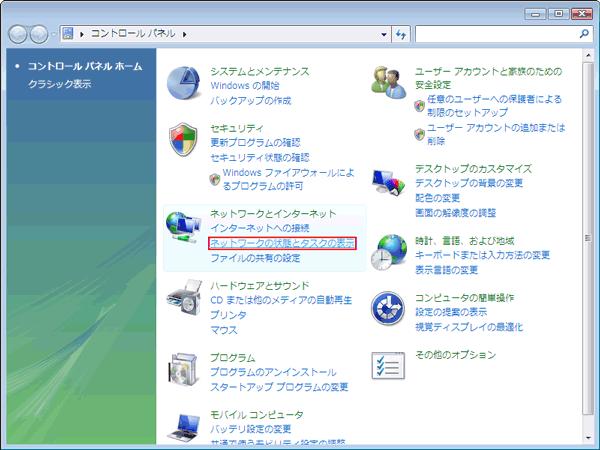The image size is (600, 450).
Task: Open the プログラム category heading
Action: pos(233,357)
